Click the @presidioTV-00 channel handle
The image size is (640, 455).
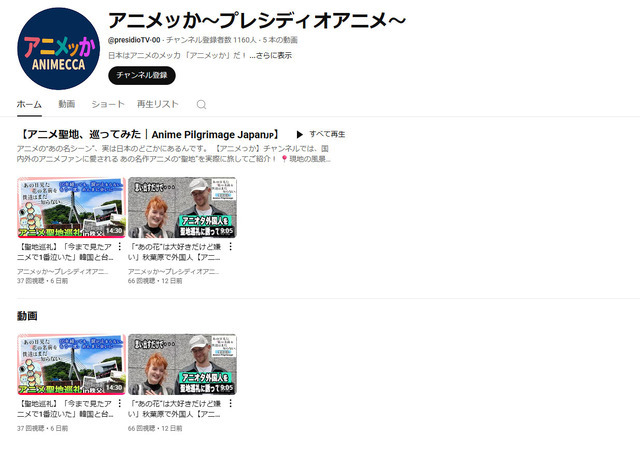pyautogui.click(x=134, y=40)
